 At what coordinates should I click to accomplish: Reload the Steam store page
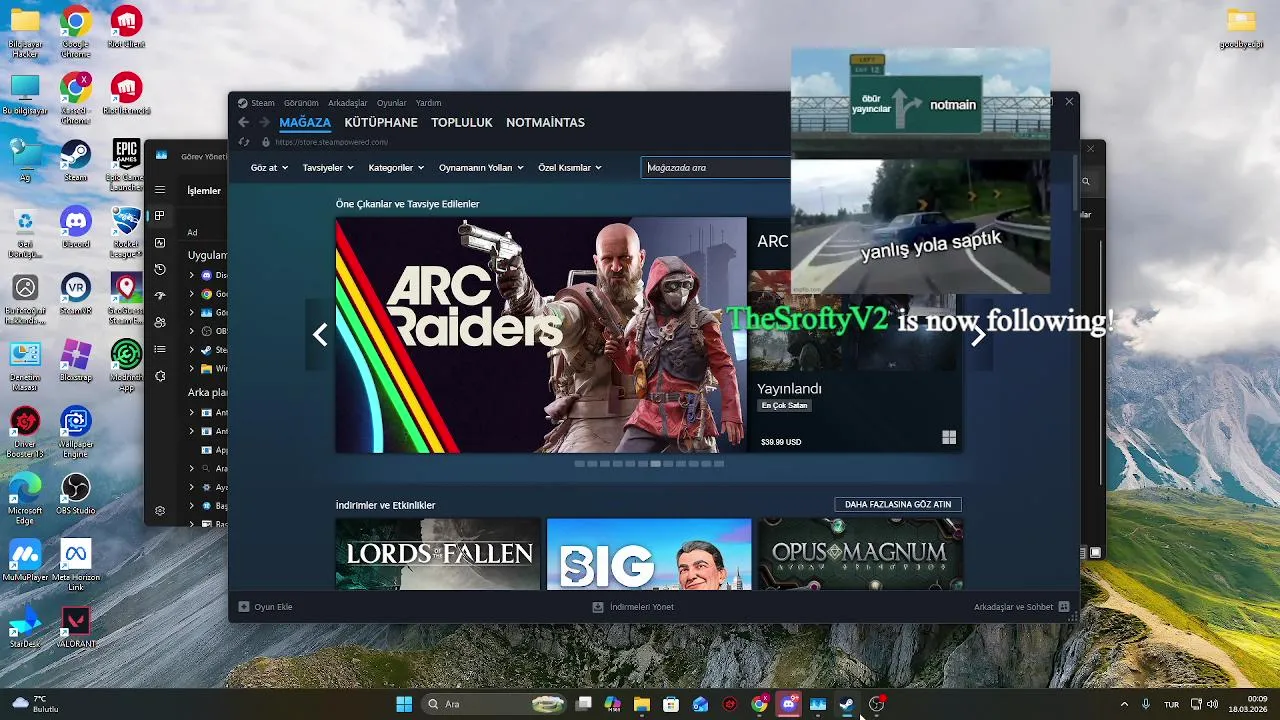click(244, 142)
